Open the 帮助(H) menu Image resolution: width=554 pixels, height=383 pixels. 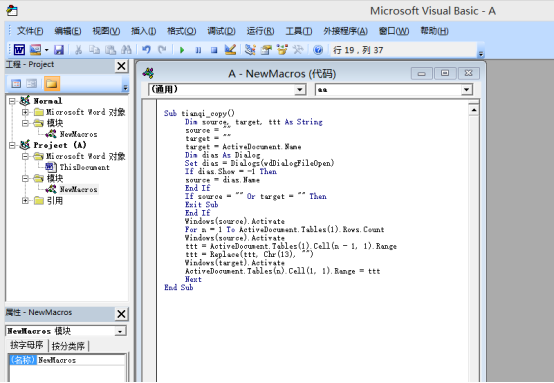[x=434, y=31]
